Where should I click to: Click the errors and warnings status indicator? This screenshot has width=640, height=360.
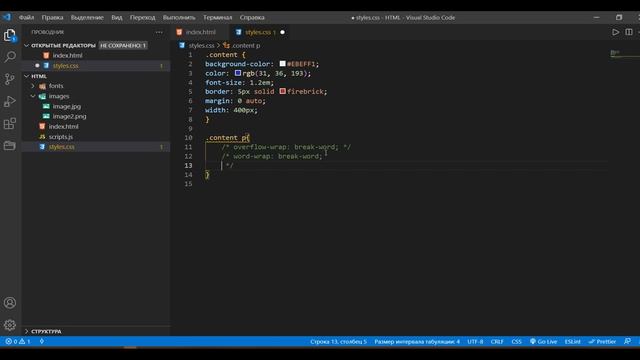(18, 342)
